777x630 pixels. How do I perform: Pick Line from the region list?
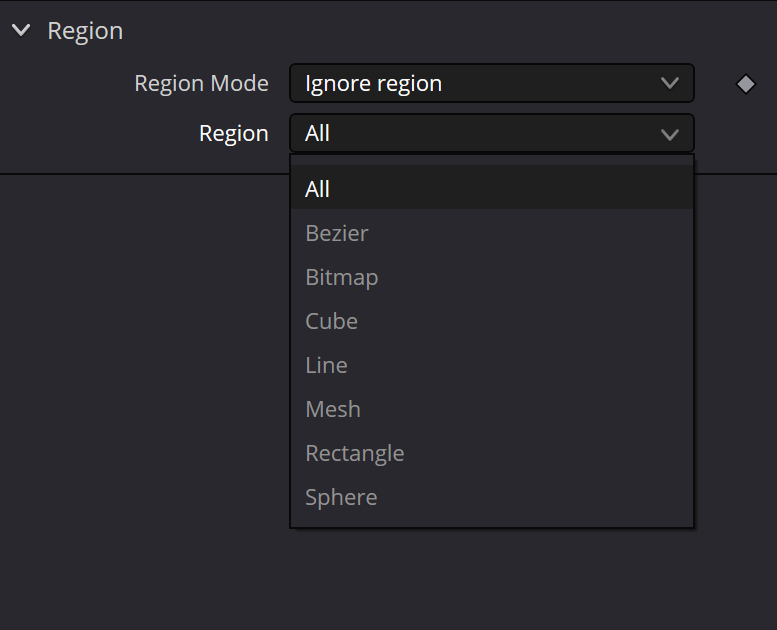[492, 365]
